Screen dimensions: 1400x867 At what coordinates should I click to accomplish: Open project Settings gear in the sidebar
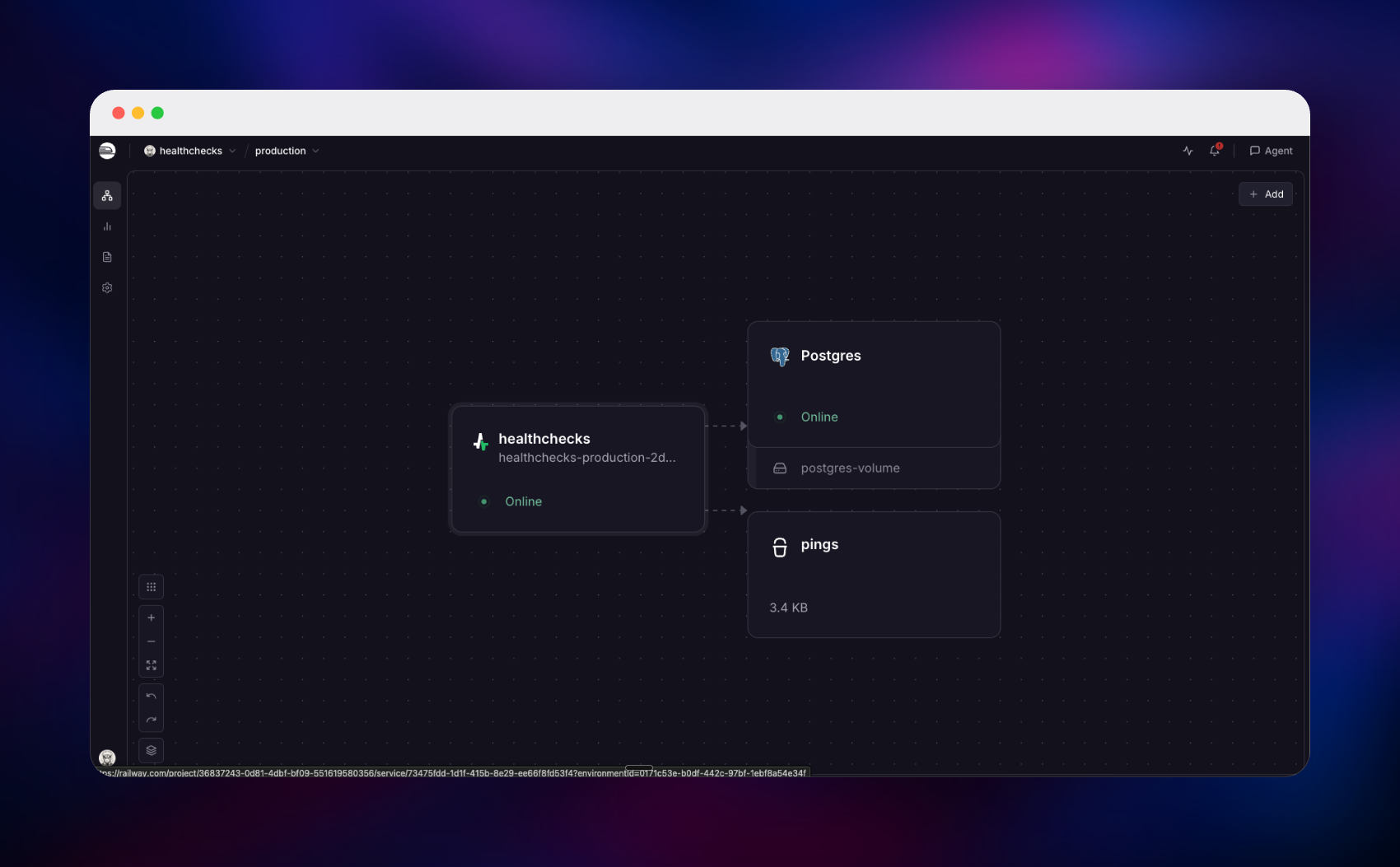tap(107, 288)
